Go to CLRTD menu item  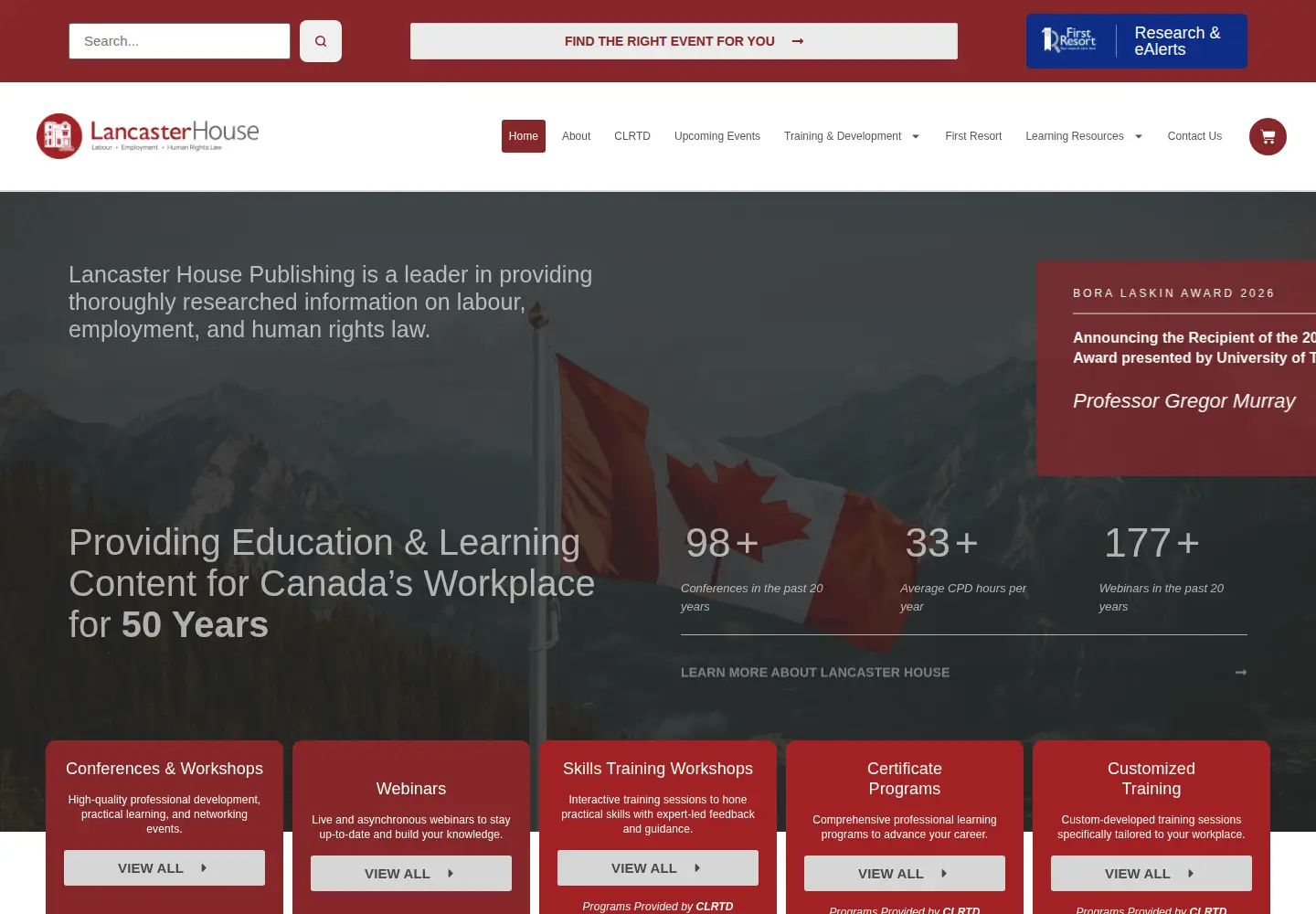632,136
